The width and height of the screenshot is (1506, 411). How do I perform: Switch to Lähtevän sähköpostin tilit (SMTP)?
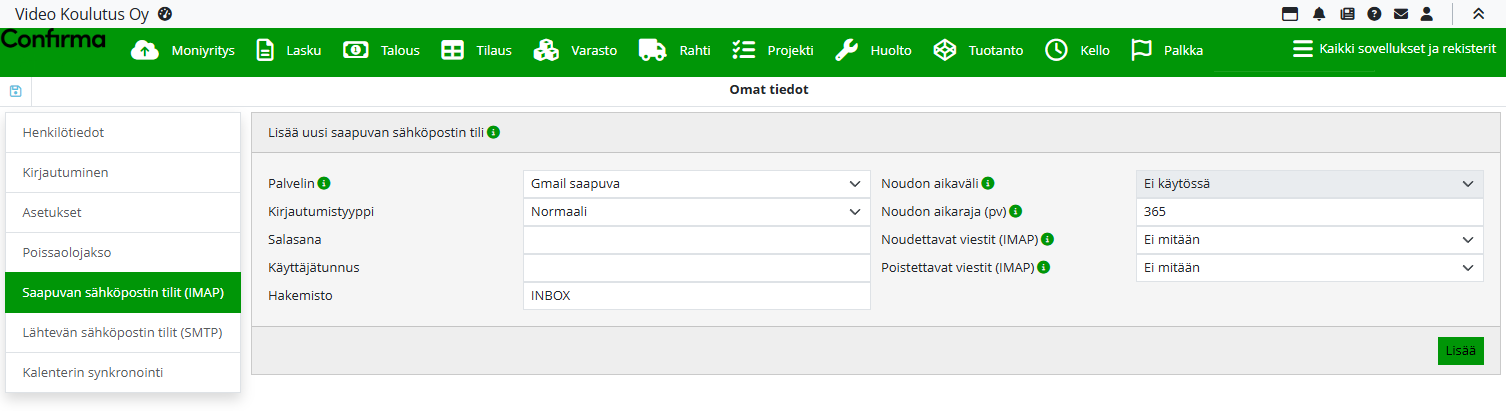(122, 333)
